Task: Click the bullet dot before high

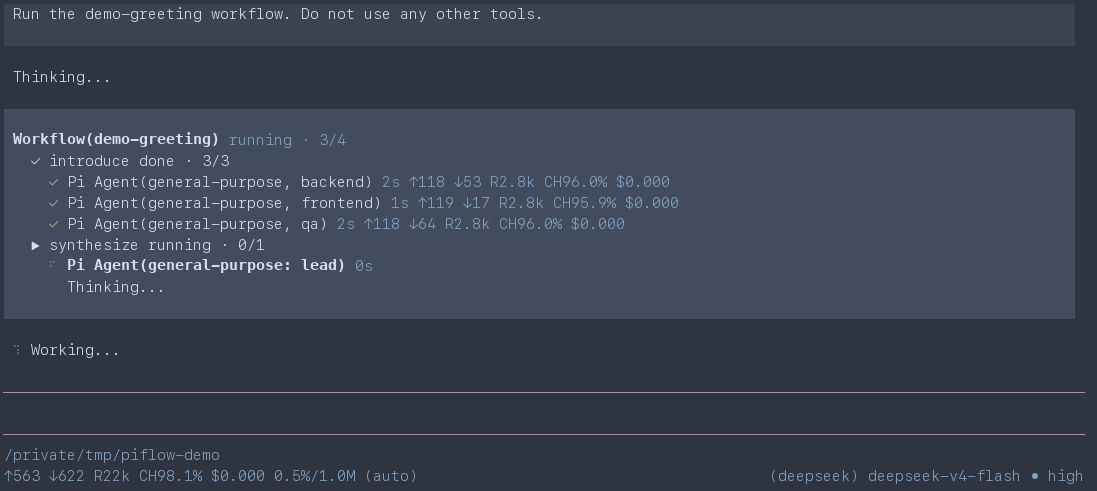Action: (x=1034, y=476)
